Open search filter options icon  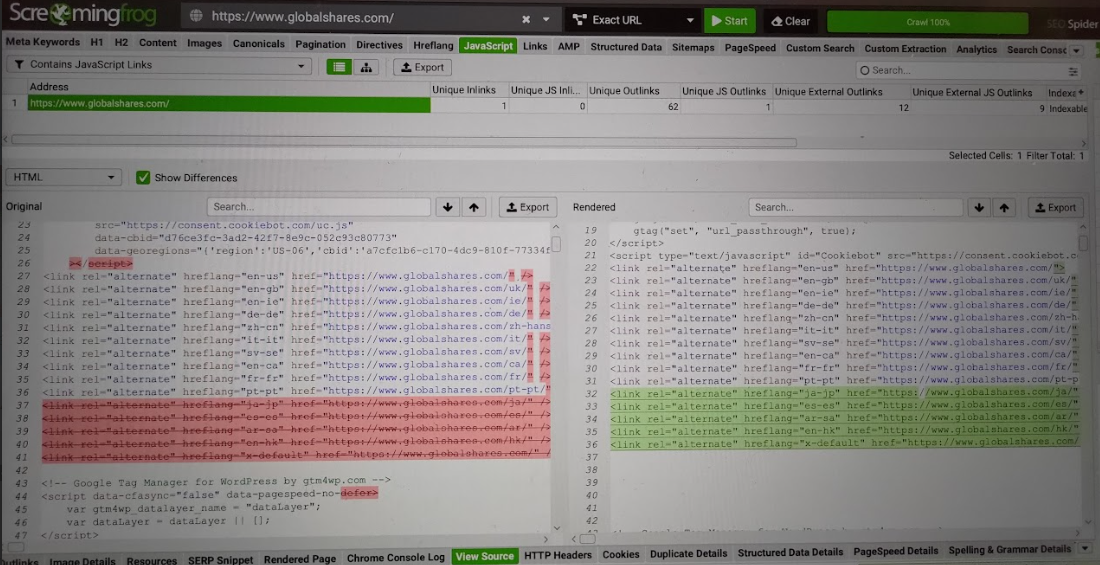click(x=1073, y=72)
